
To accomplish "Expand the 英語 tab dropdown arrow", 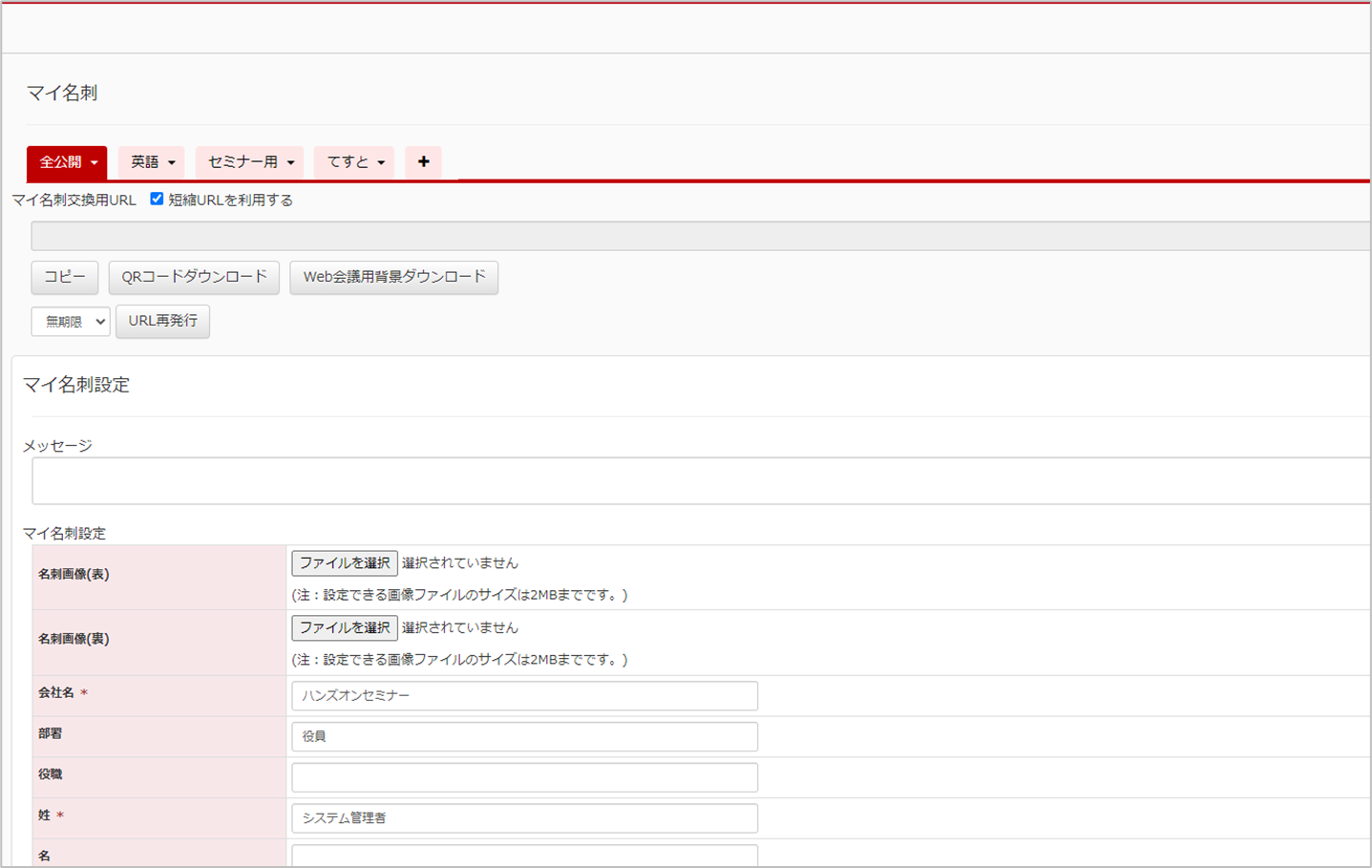I will pyautogui.click(x=172, y=163).
